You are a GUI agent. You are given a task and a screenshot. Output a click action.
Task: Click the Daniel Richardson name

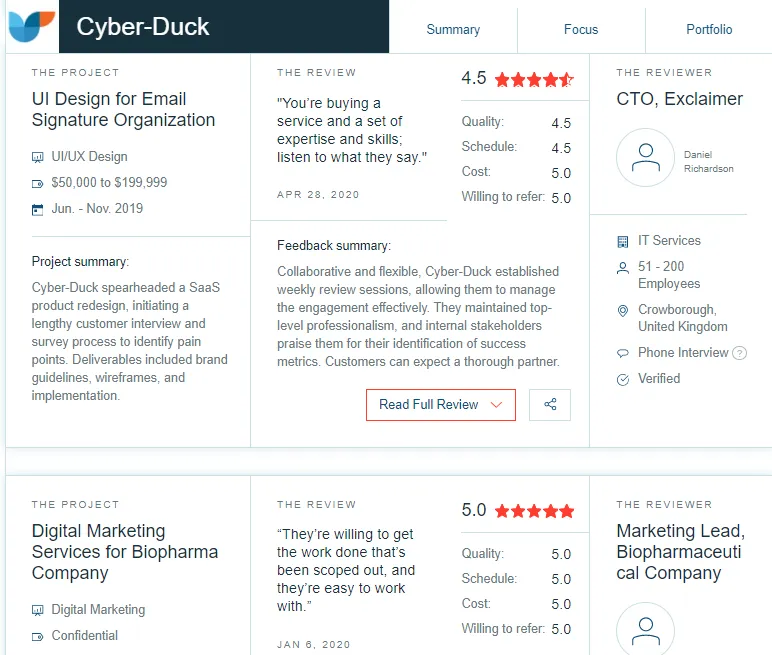[x=708, y=162]
